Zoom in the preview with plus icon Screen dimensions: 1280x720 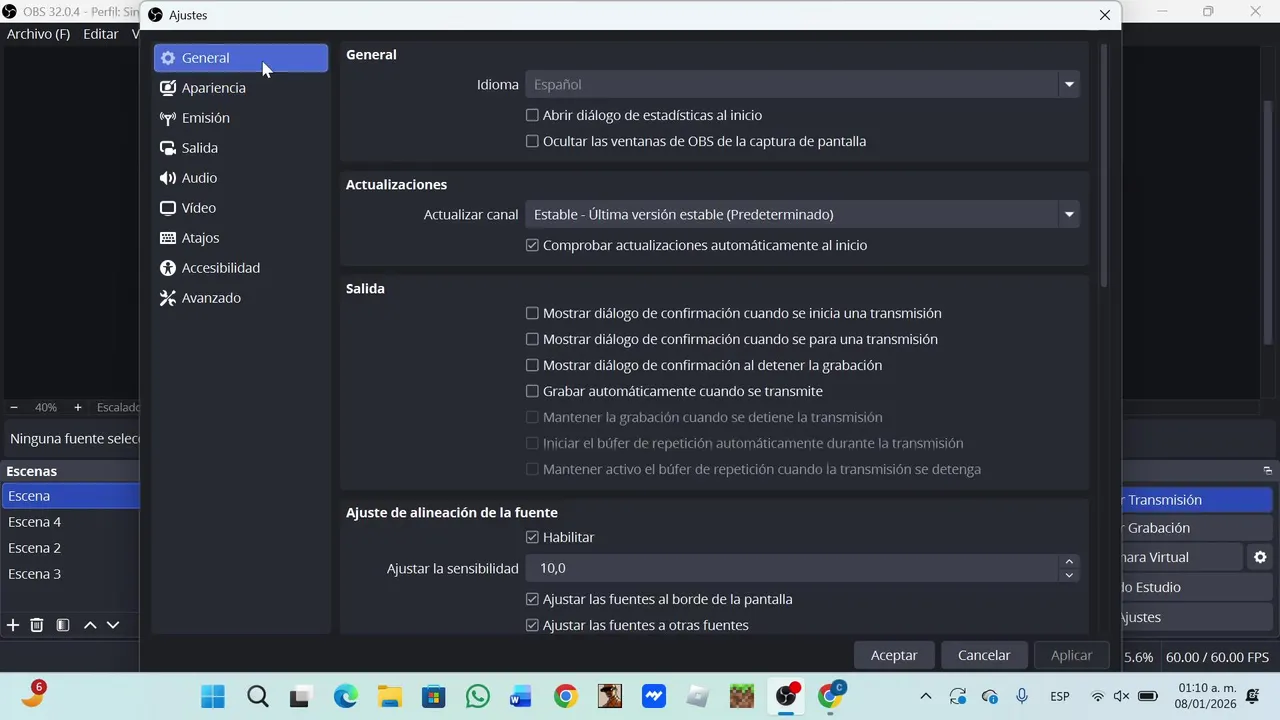78,407
